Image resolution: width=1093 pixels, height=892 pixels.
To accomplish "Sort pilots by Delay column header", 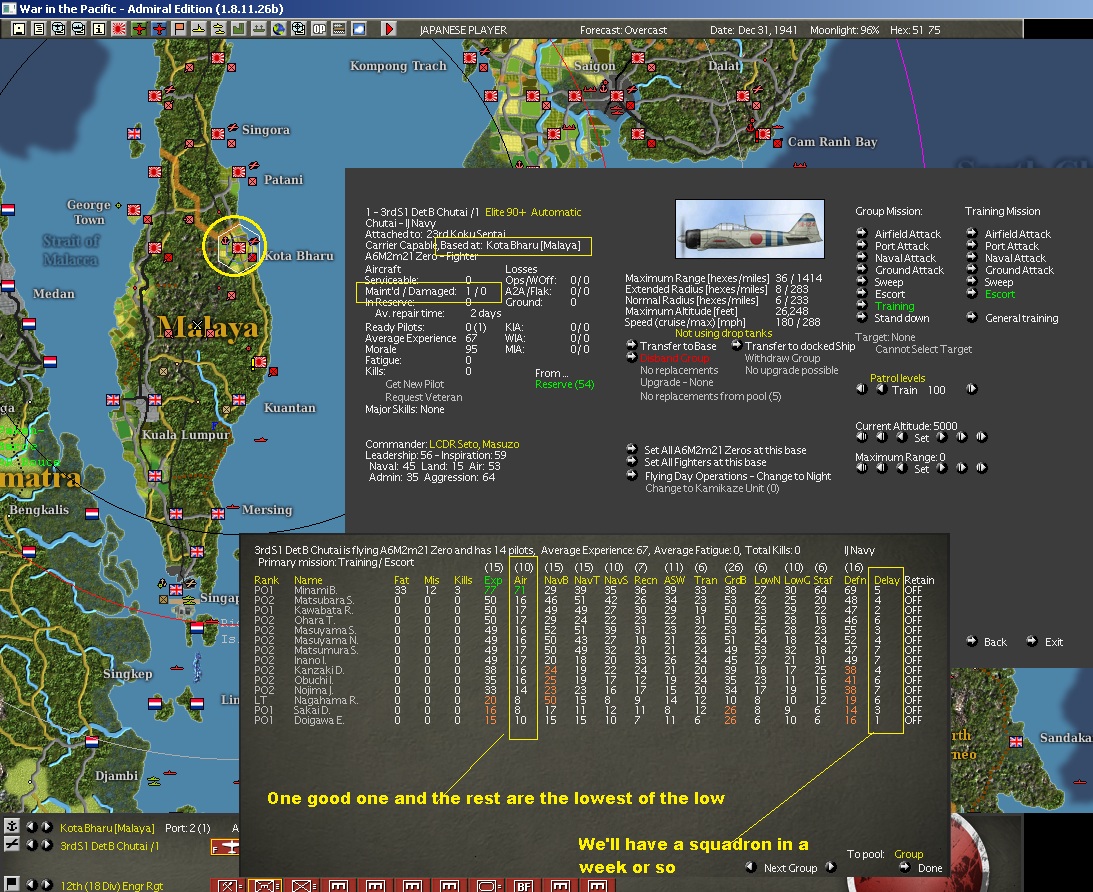I will pos(886,580).
